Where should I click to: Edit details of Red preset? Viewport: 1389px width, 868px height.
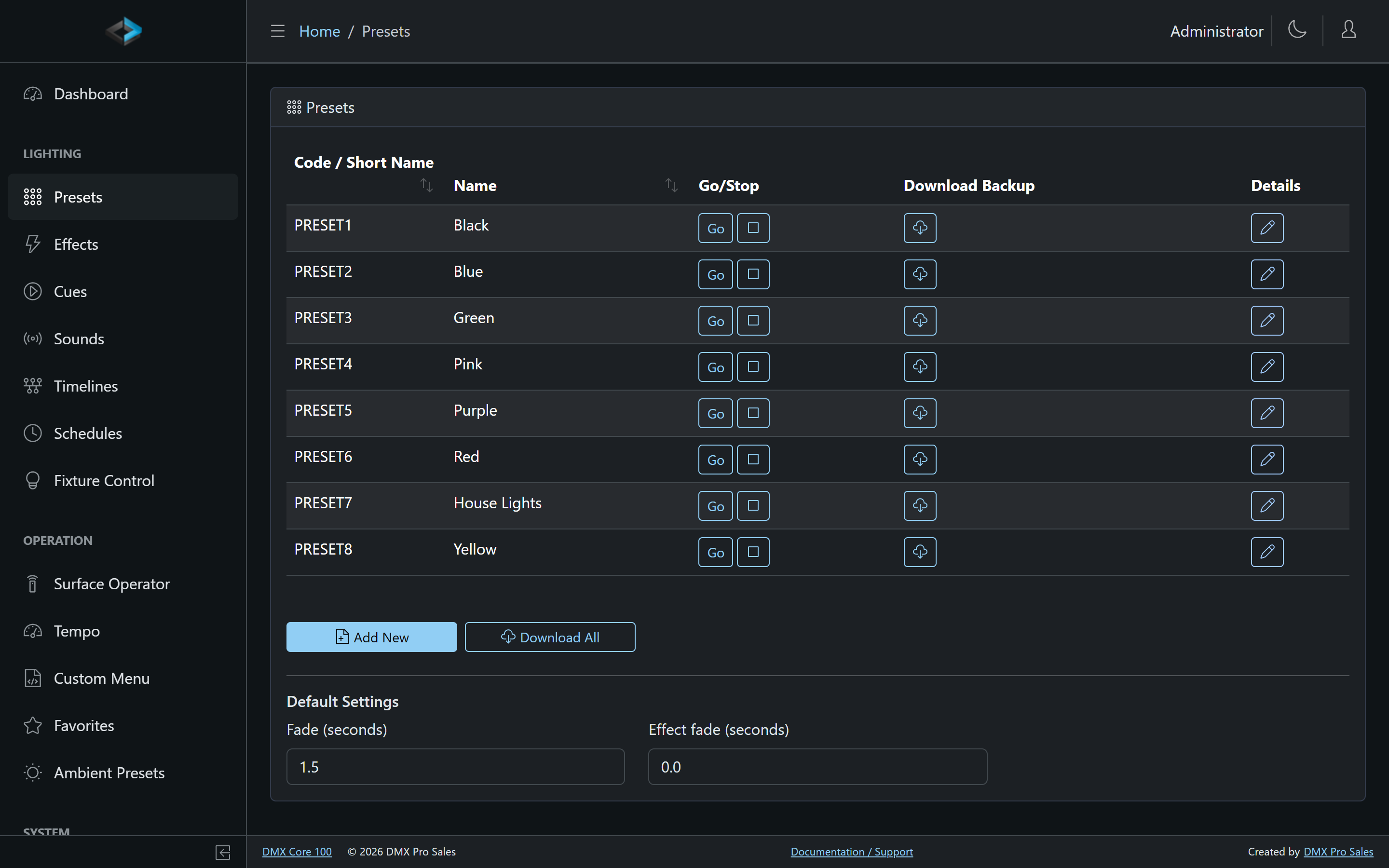[x=1267, y=459]
